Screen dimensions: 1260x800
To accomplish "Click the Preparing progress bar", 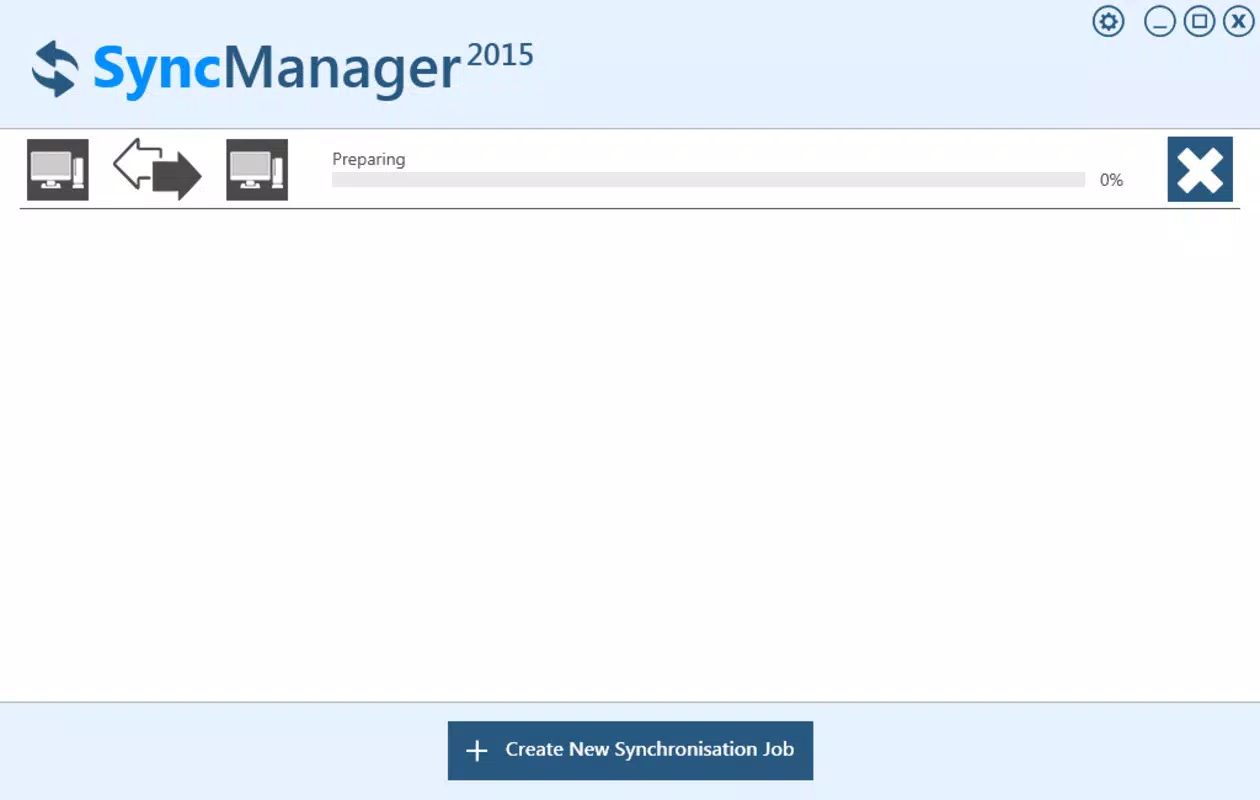I will tap(708, 180).
